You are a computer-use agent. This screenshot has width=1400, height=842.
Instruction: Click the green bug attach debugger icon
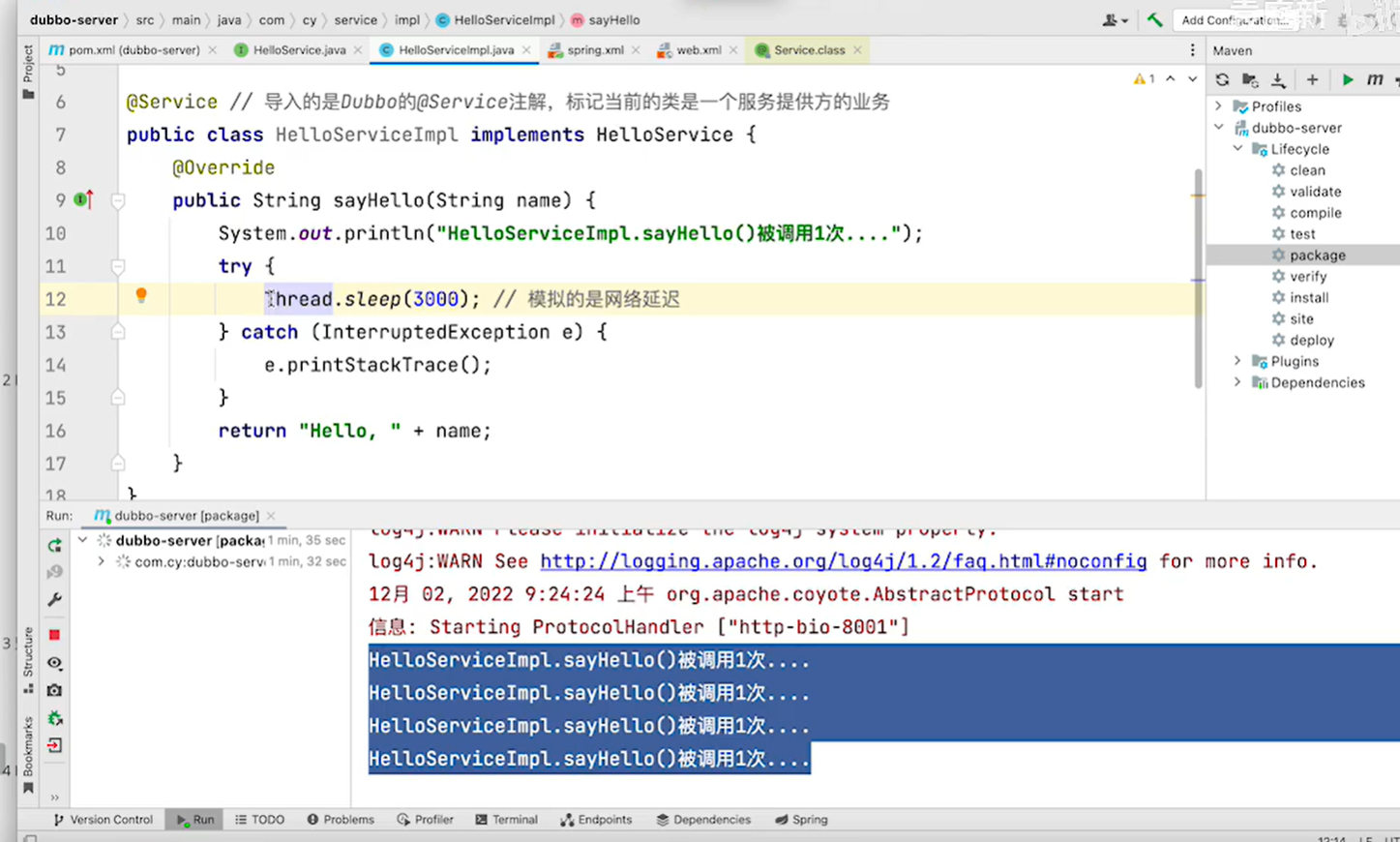coord(54,719)
